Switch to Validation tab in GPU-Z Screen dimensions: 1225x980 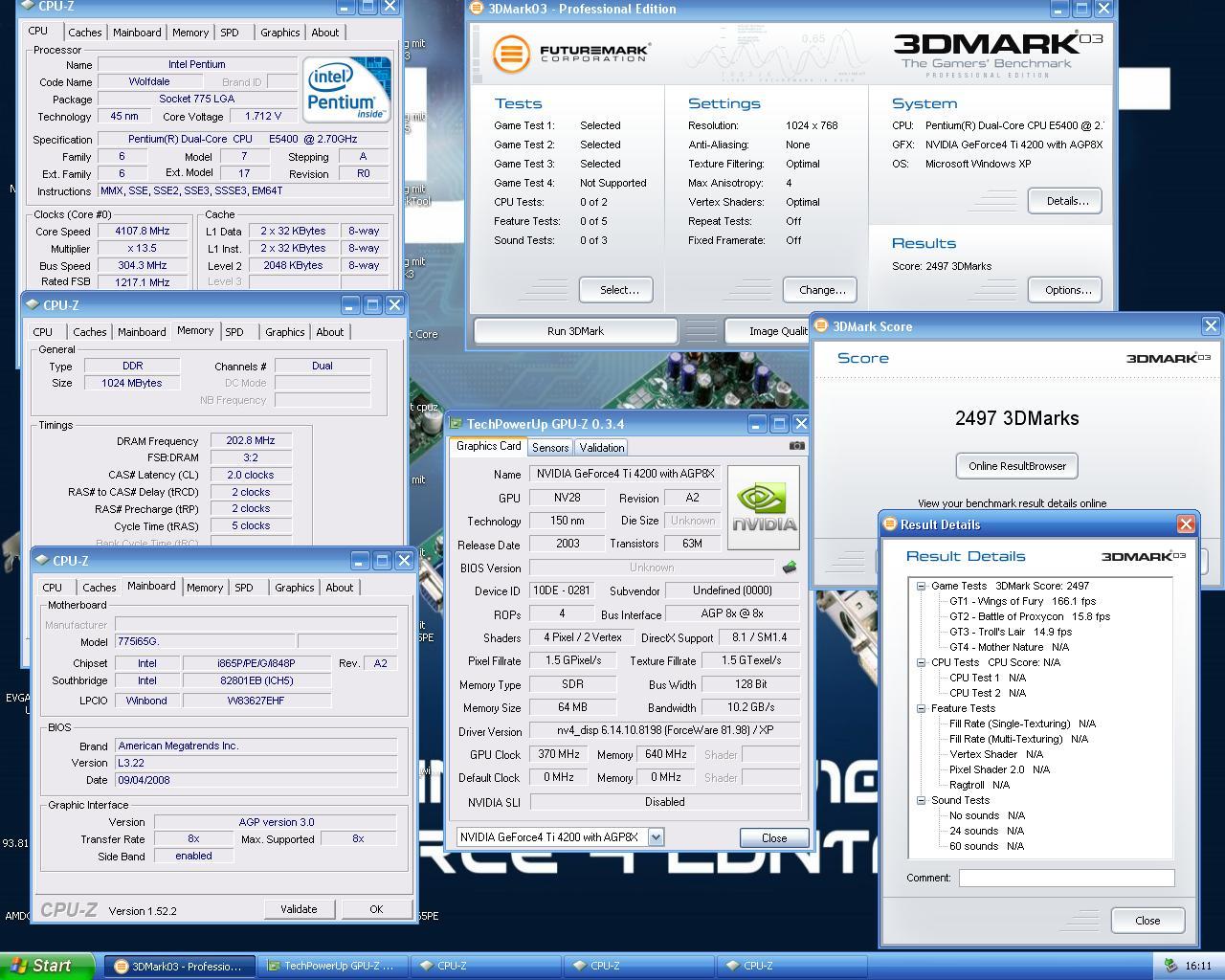point(602,447)
